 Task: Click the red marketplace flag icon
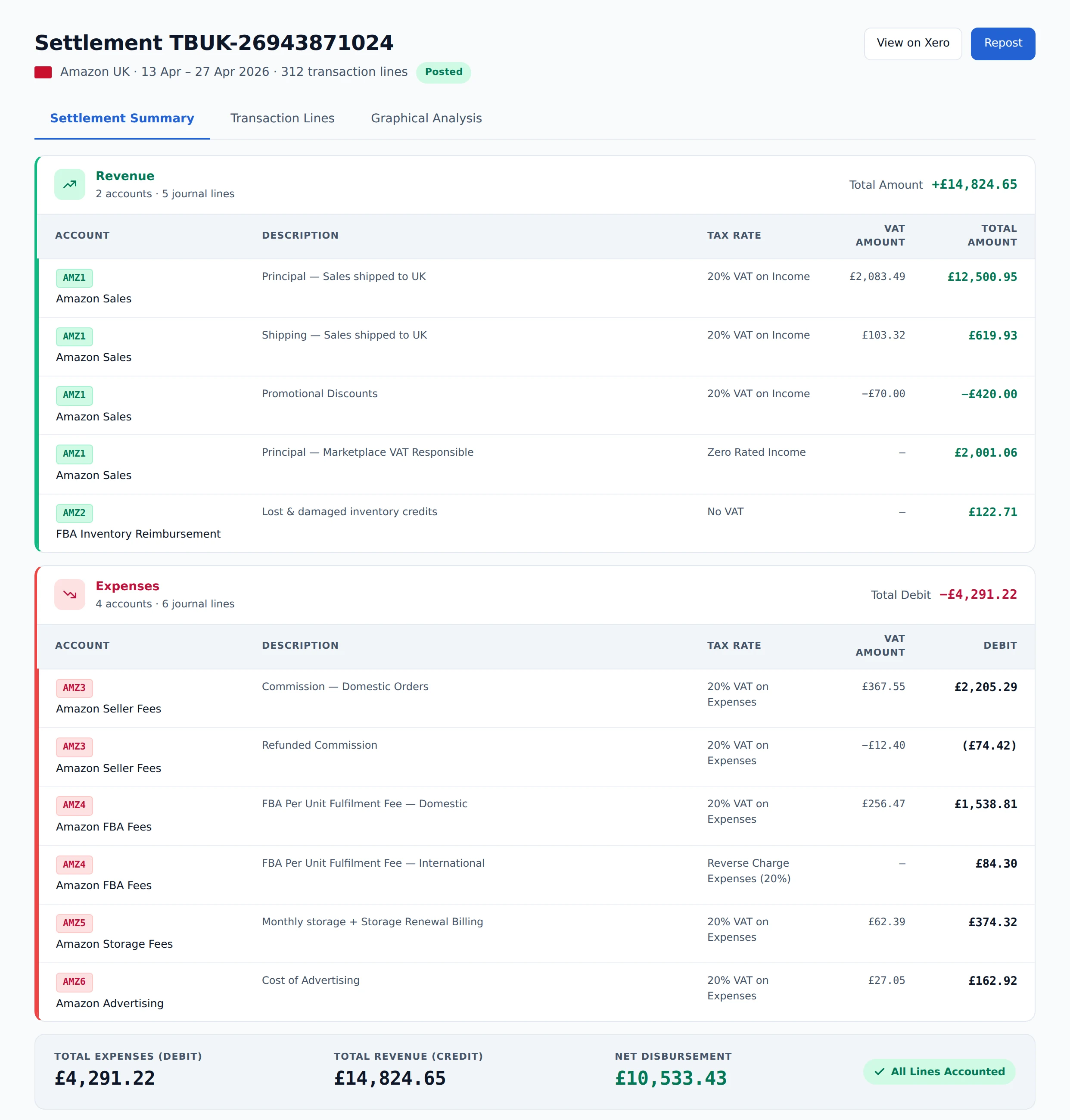(43, 72)
